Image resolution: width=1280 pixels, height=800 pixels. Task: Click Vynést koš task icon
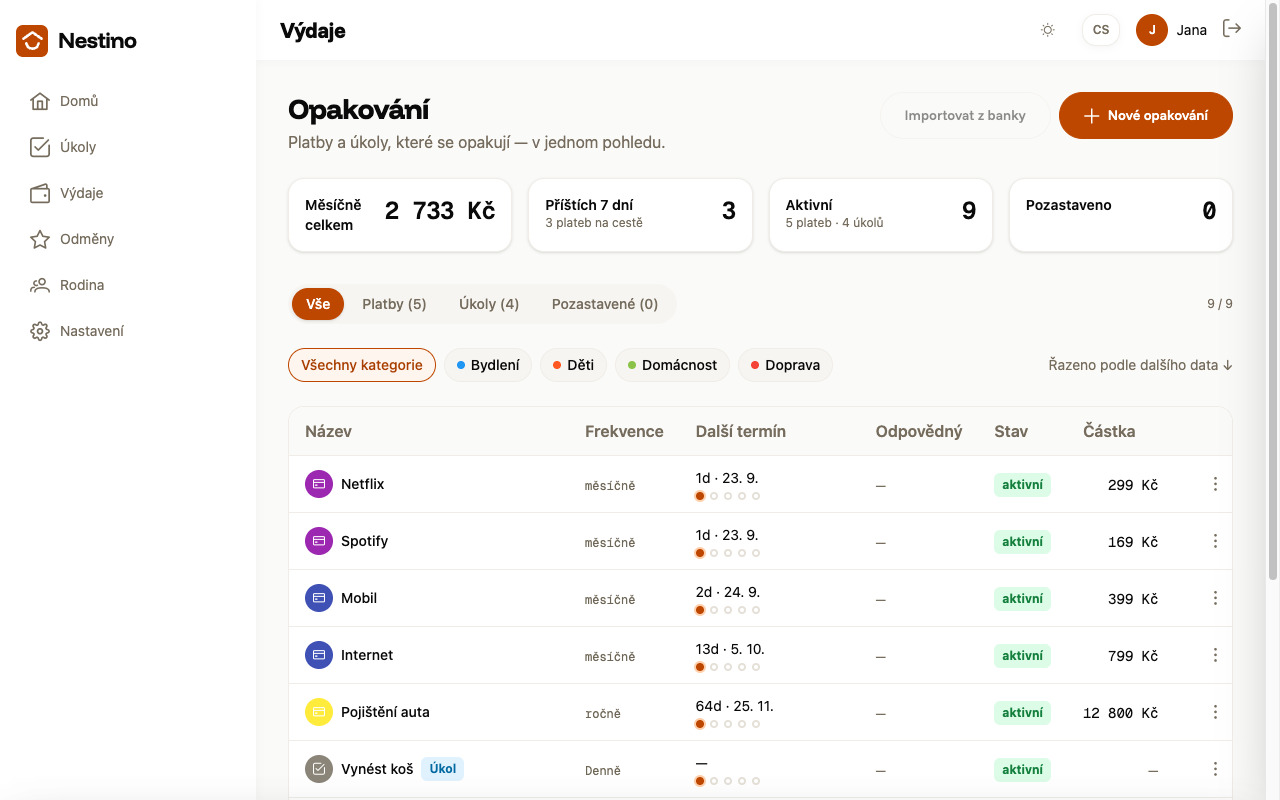click(319, 769)
